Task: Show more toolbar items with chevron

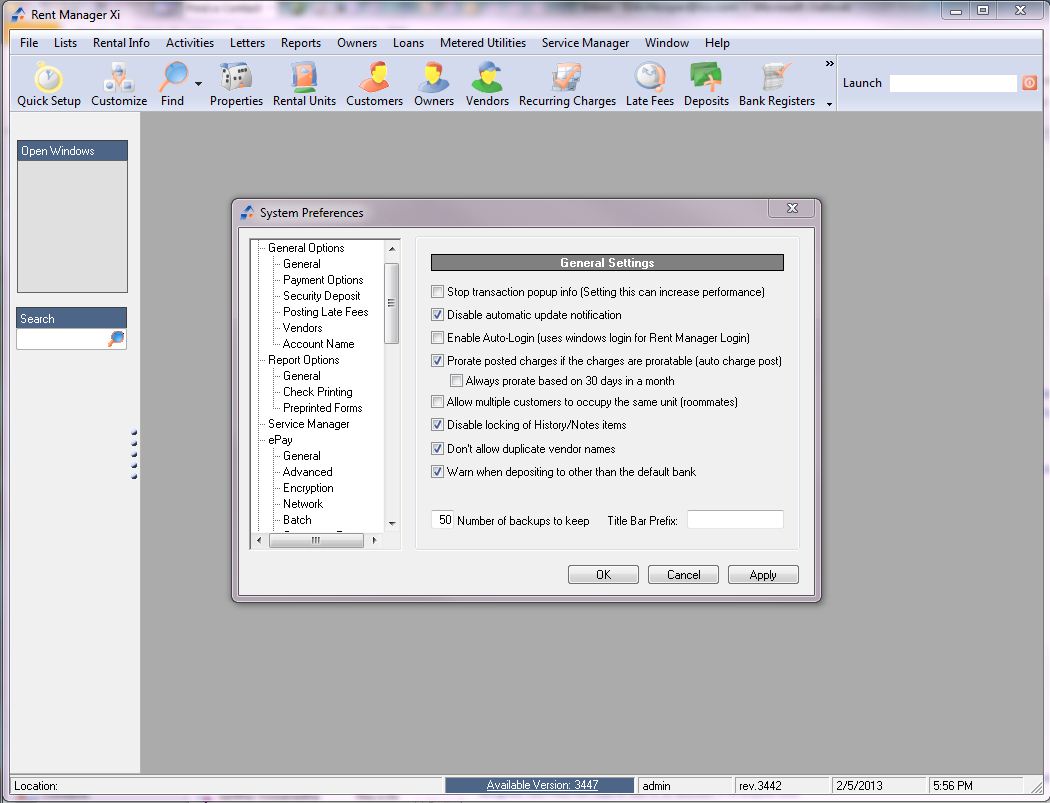Action: [829, 64]
